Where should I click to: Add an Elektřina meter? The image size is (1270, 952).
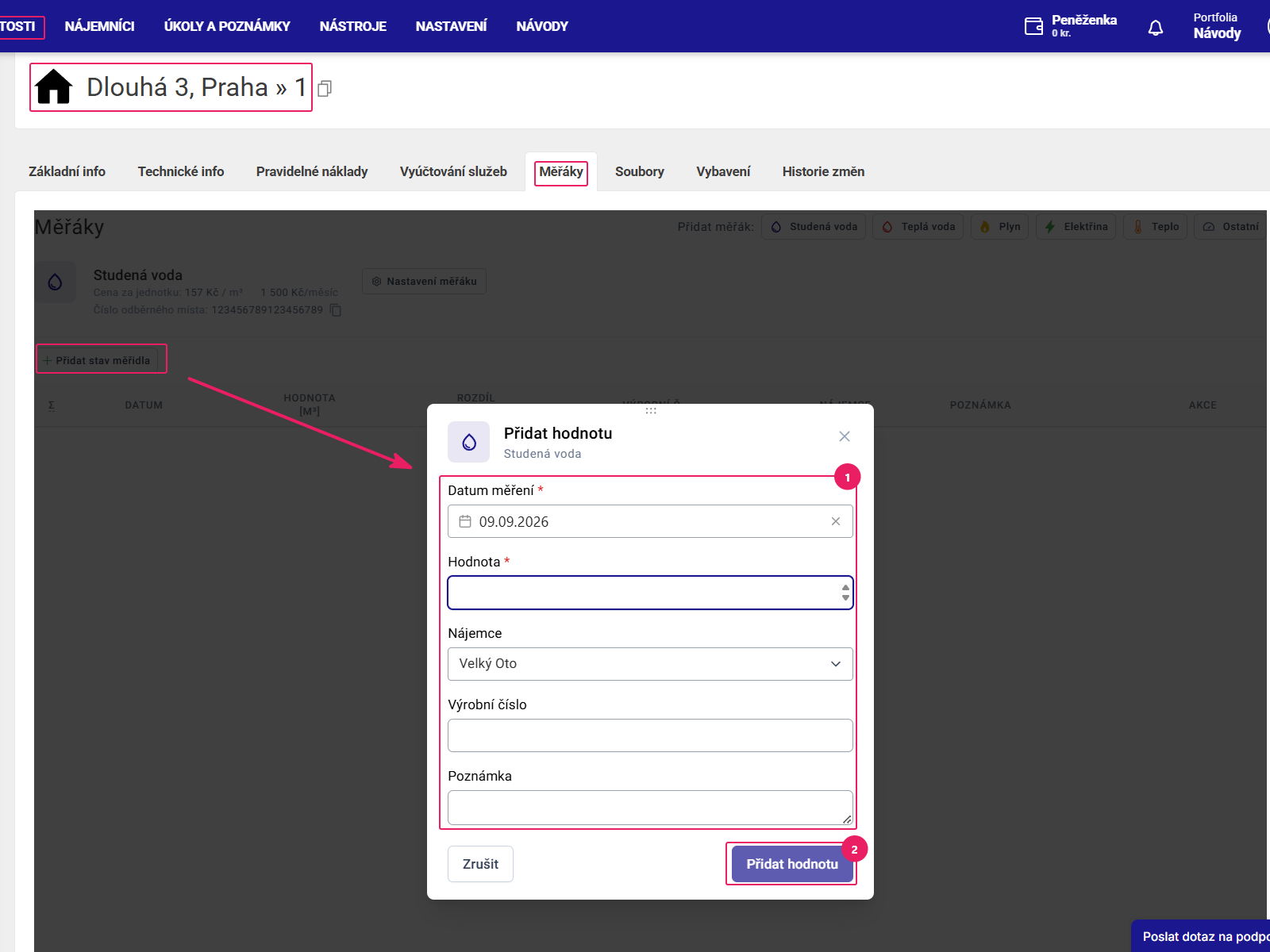tap(1076, 227)
